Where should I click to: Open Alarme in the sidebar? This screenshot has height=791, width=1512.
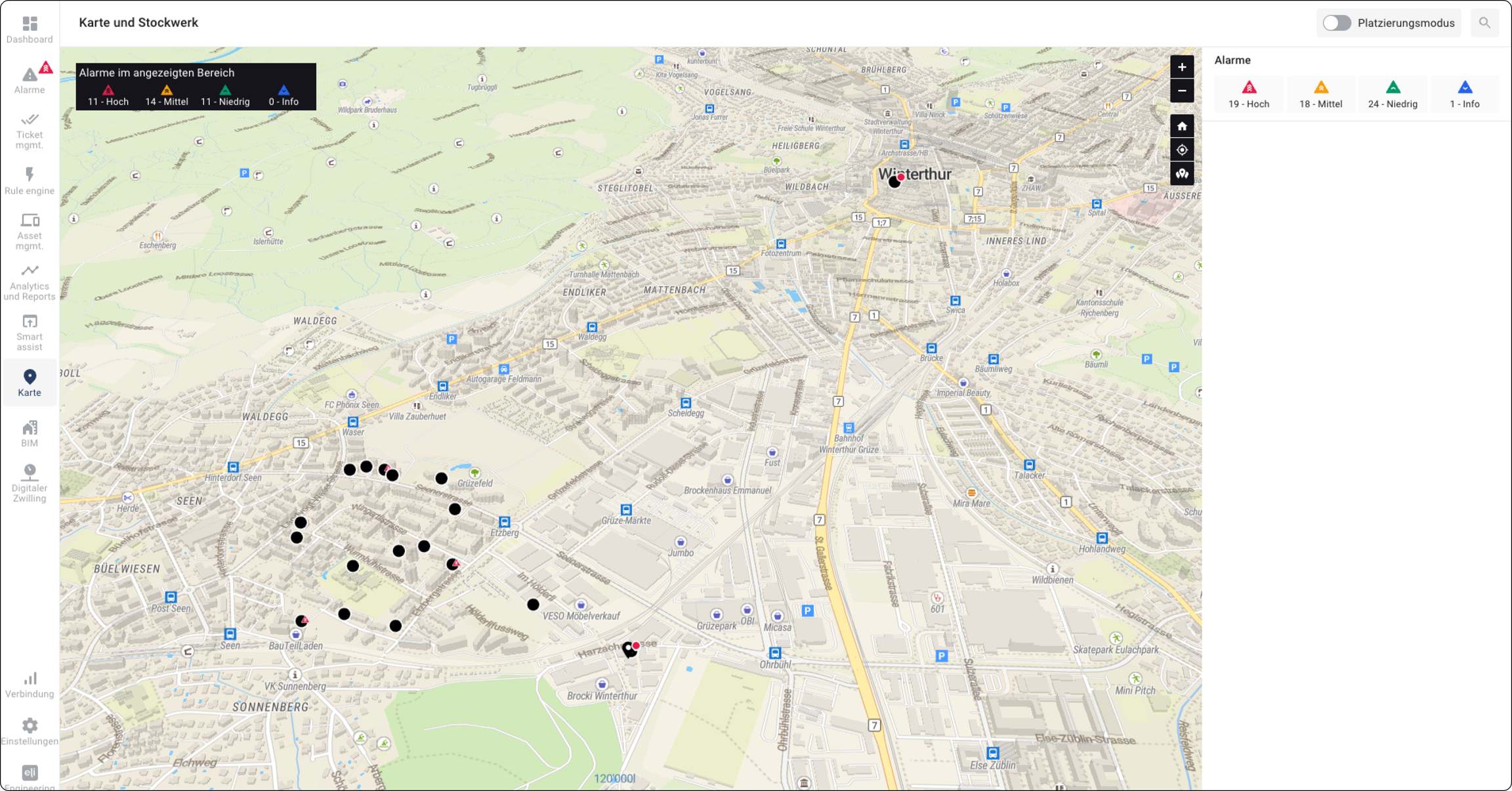(x=30, y=79)
